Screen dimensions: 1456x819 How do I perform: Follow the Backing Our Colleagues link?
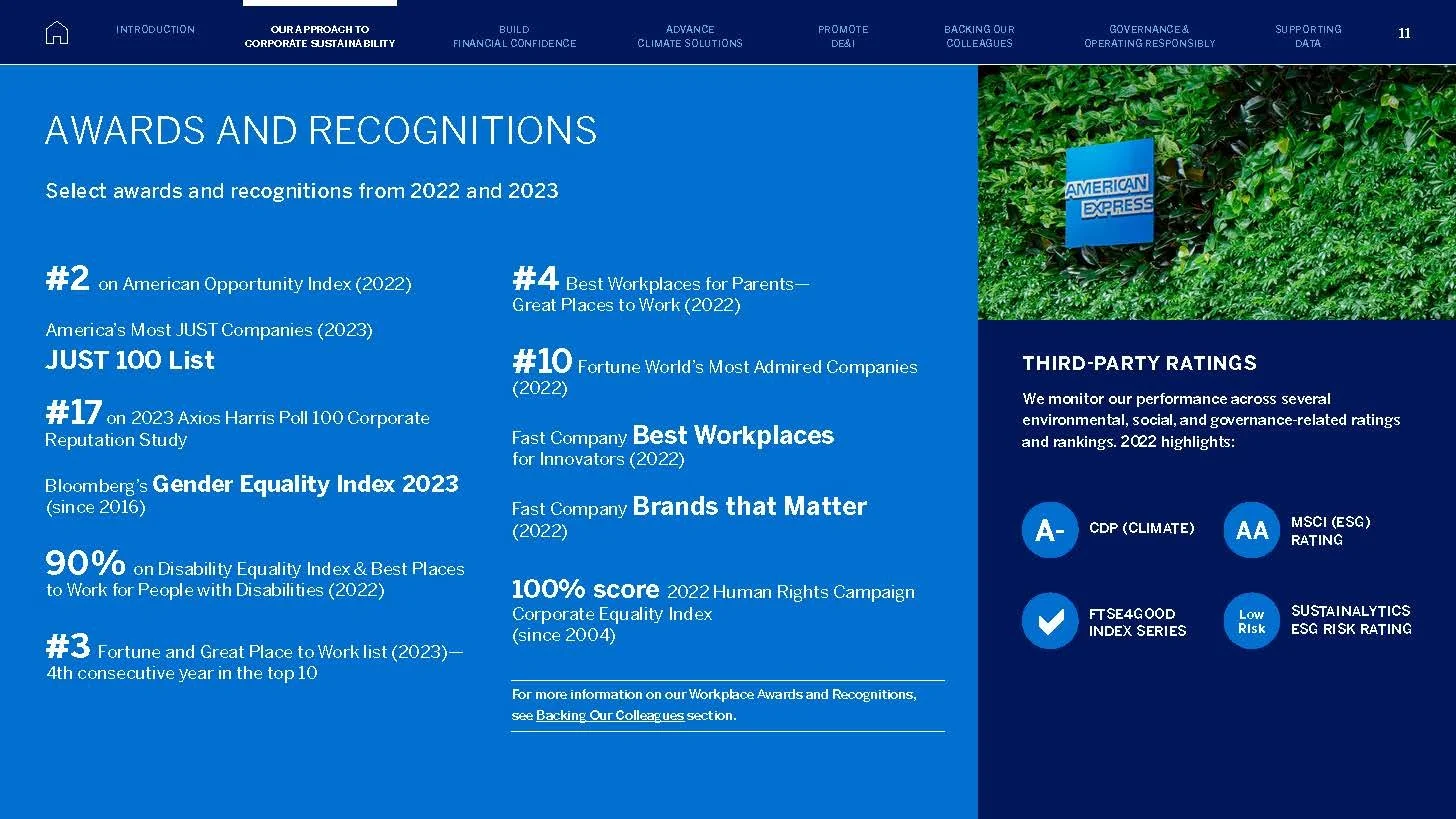click(610, 716)
